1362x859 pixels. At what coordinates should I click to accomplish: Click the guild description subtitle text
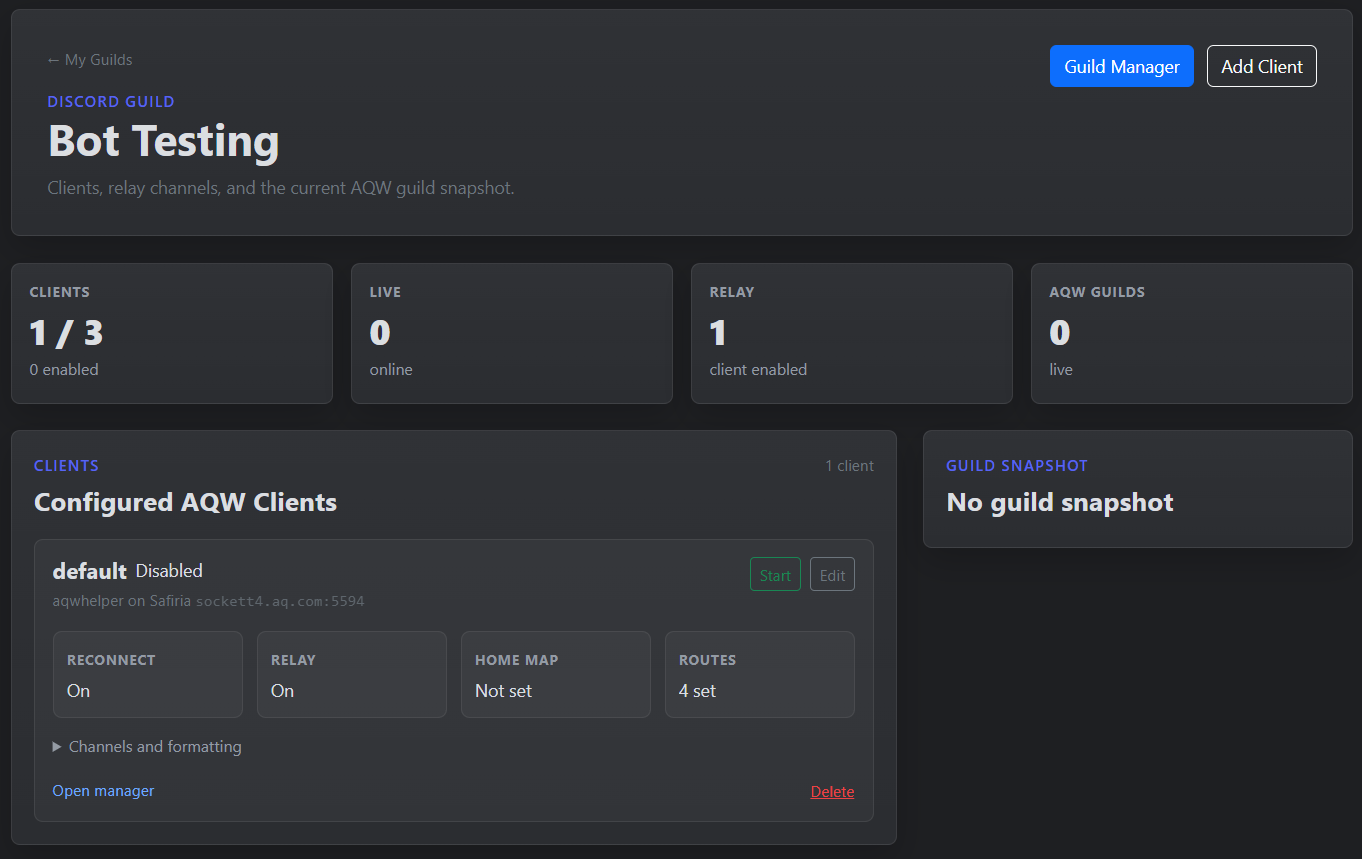[x=281, y=188]
